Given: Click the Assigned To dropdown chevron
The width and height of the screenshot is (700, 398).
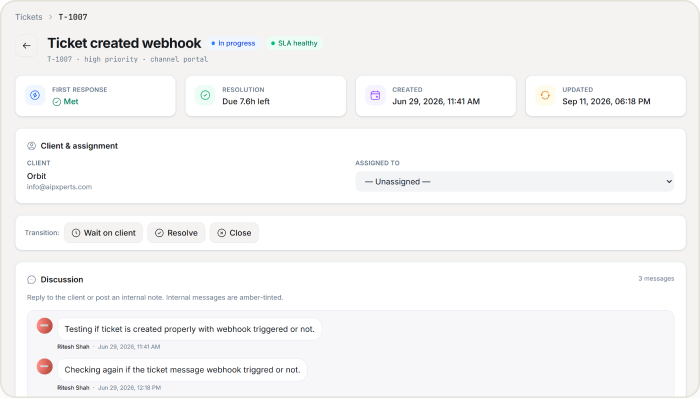Looking at the screenshot, I should point(669,182).
